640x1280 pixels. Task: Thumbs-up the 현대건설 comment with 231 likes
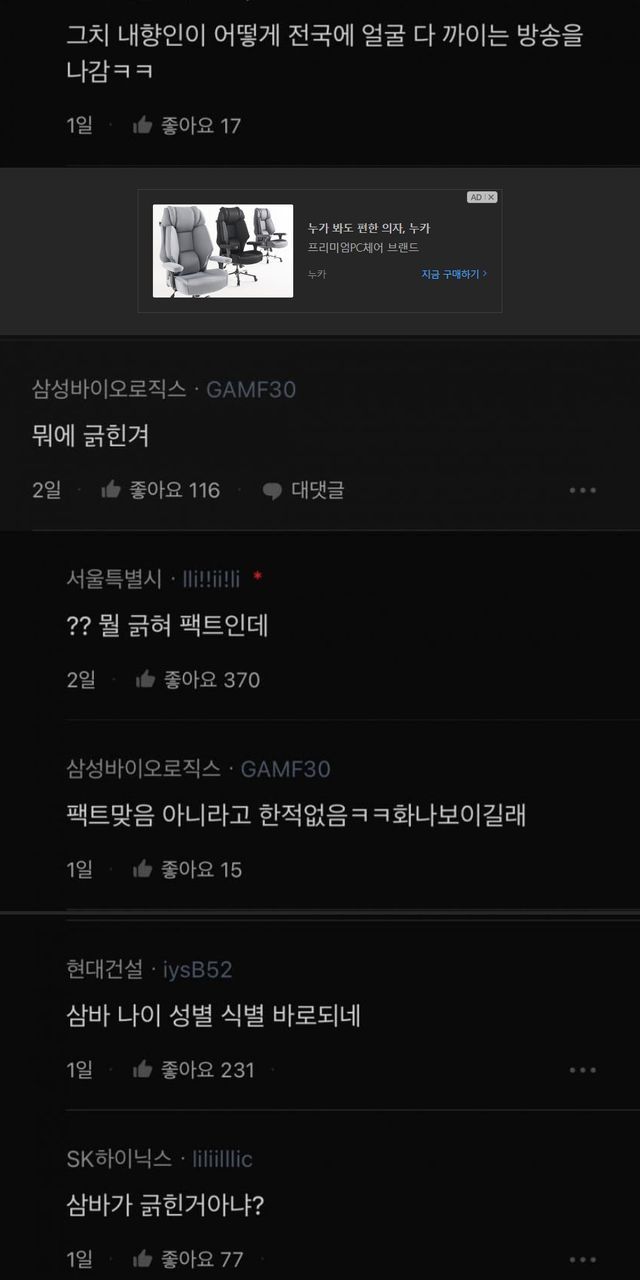pos(142,1070)
